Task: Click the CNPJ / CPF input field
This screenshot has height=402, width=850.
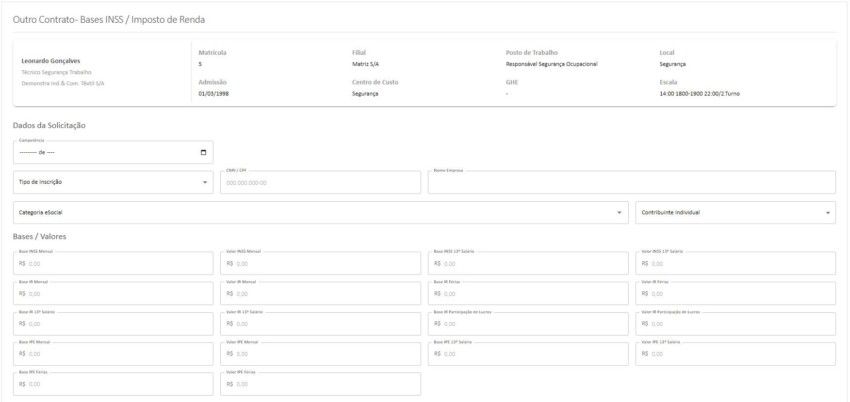Action: click(x=320, y=183)
